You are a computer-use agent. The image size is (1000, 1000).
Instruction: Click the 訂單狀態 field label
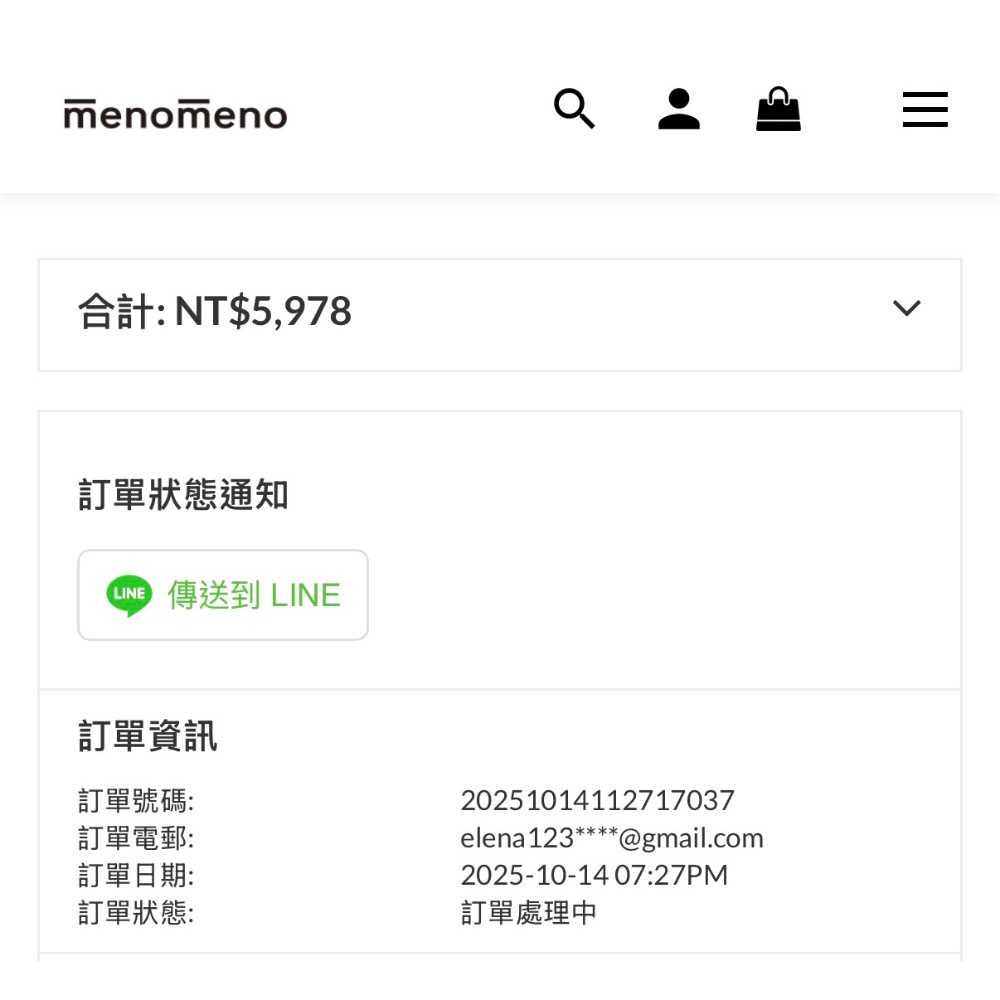coord(136,912)
